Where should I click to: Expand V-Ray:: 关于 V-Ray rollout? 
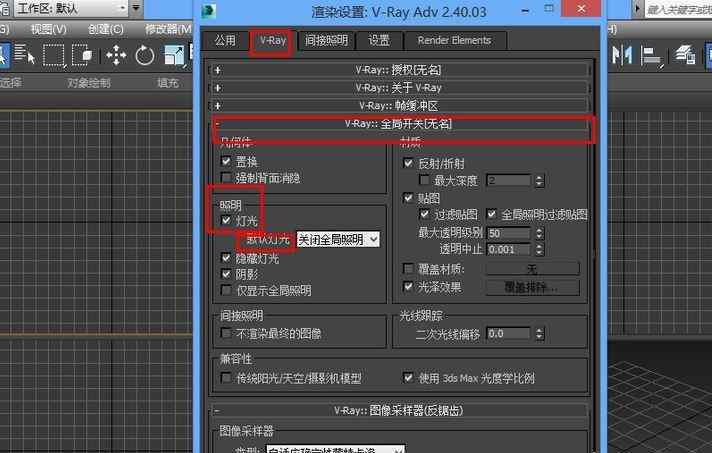point(400,88)
